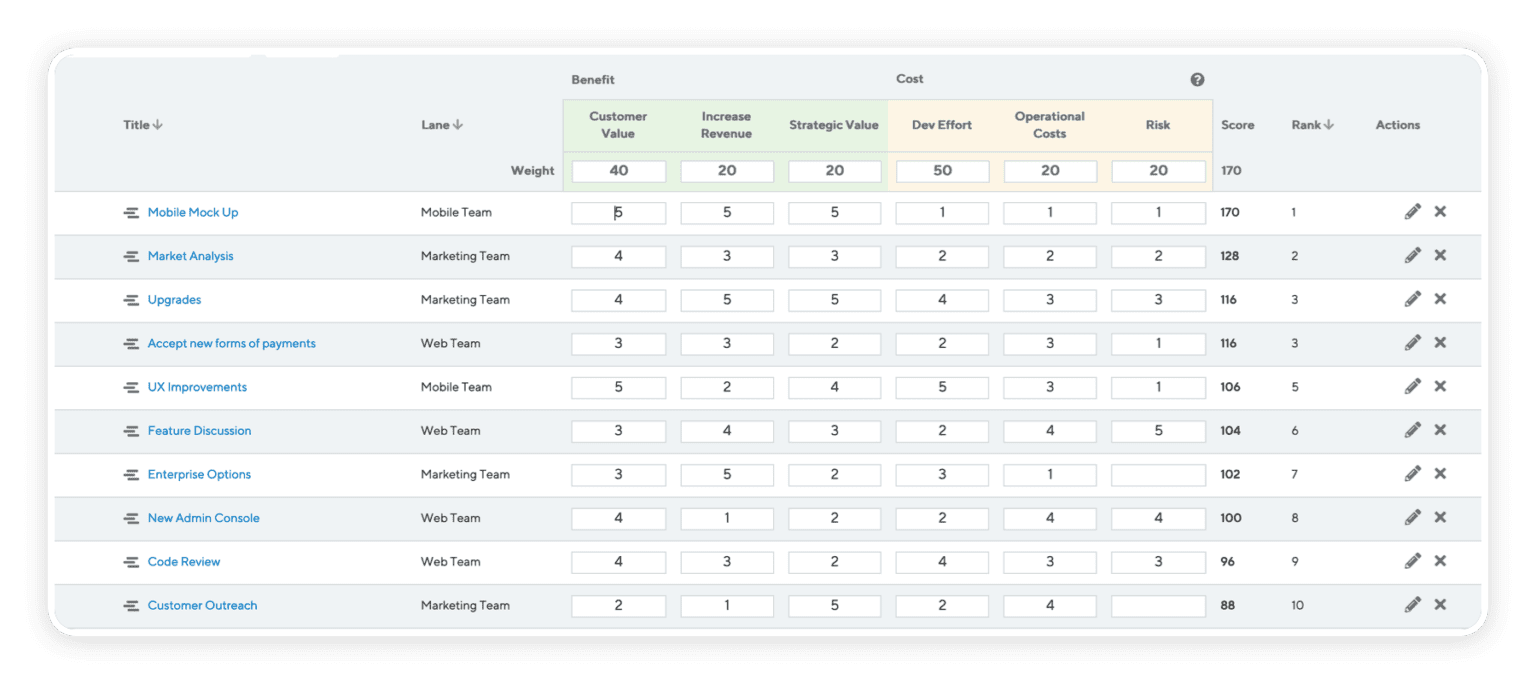Grab the drag handle beside Upgrades

[x=131, y=299]
